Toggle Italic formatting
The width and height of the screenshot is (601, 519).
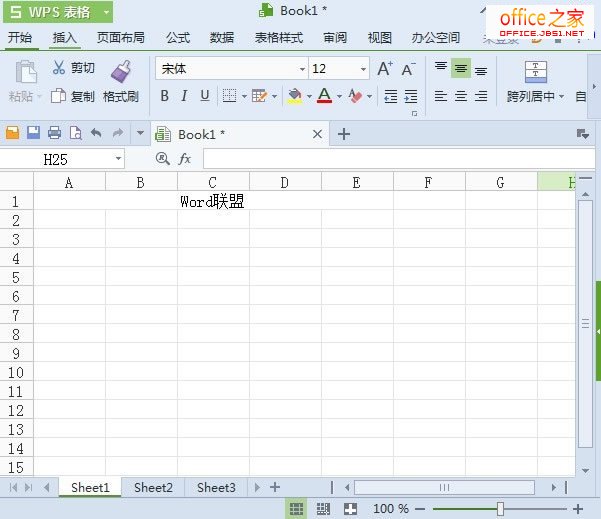click(x=184, y=96)
